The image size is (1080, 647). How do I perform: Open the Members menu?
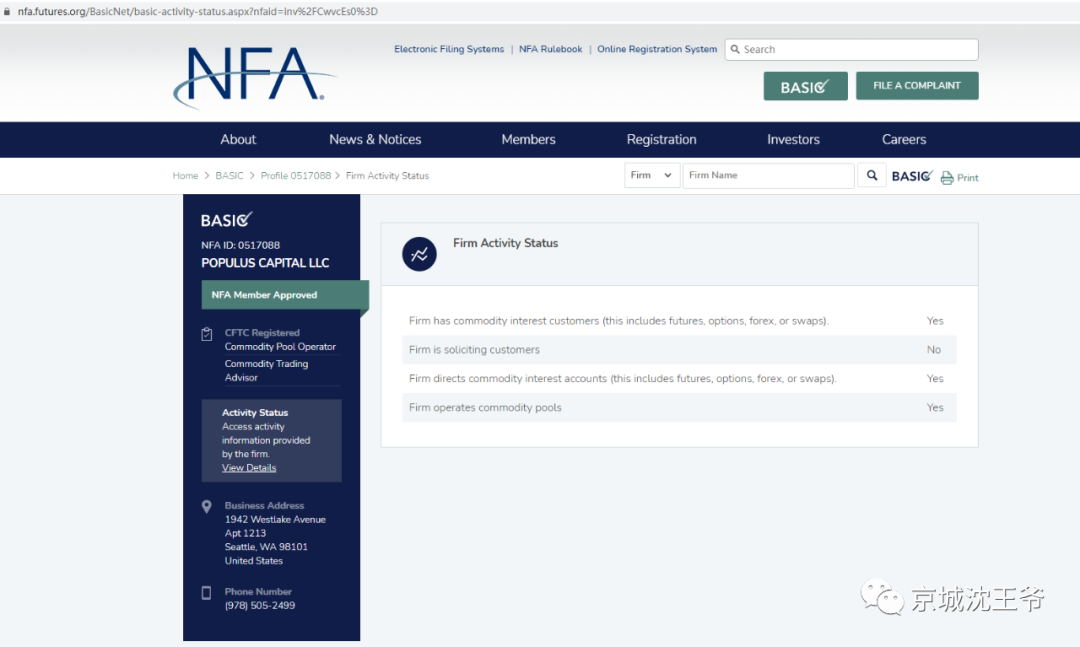pos(528,140)
